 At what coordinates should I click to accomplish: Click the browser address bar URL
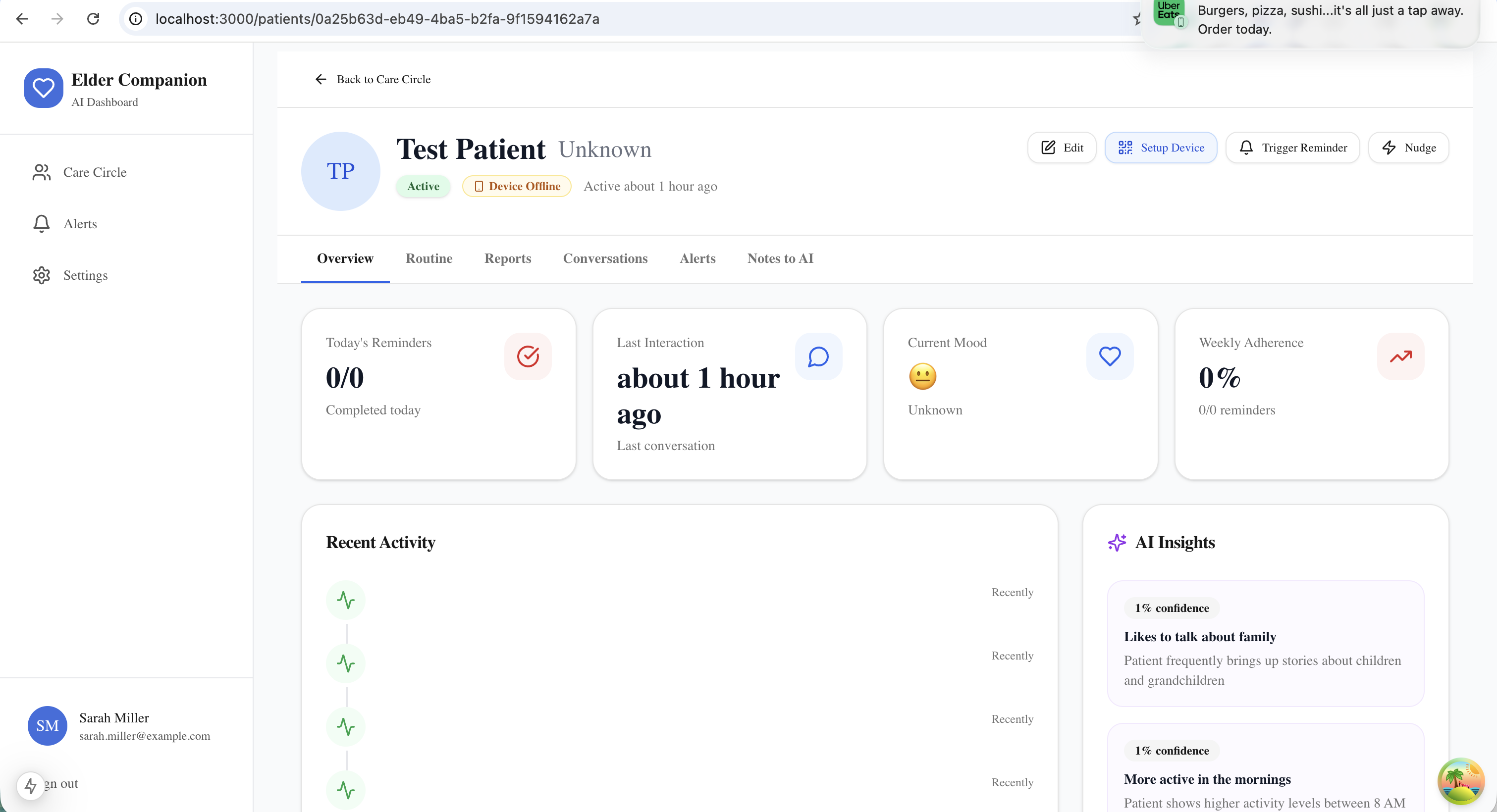click(x=377, y=19)
